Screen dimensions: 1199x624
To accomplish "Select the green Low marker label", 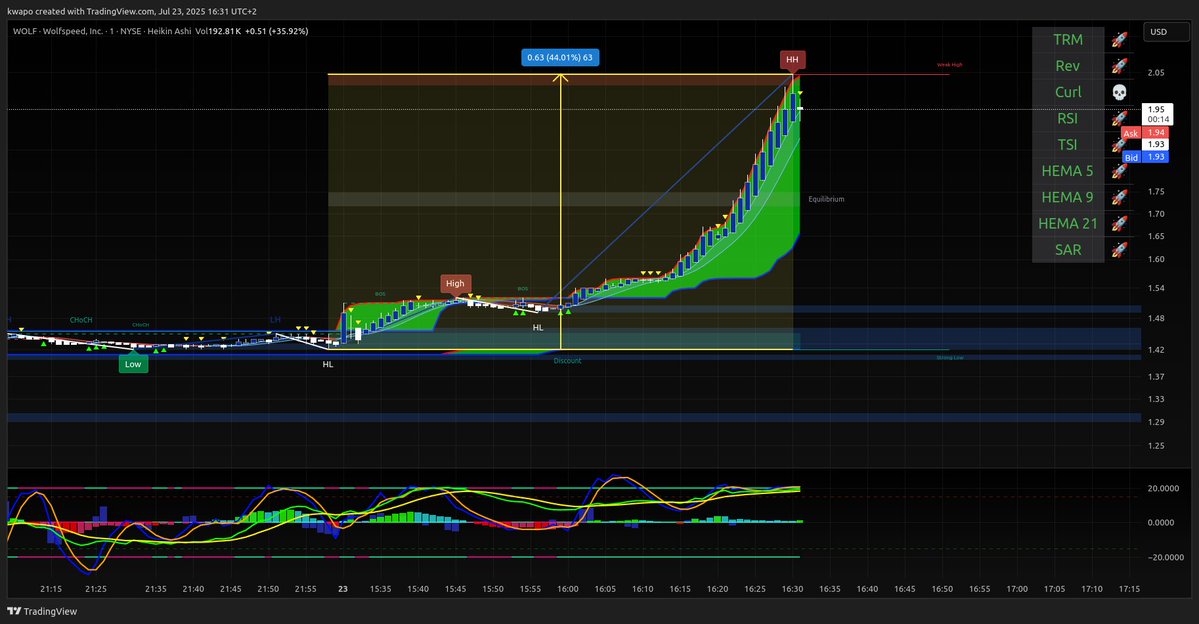I will coord(133,364).
